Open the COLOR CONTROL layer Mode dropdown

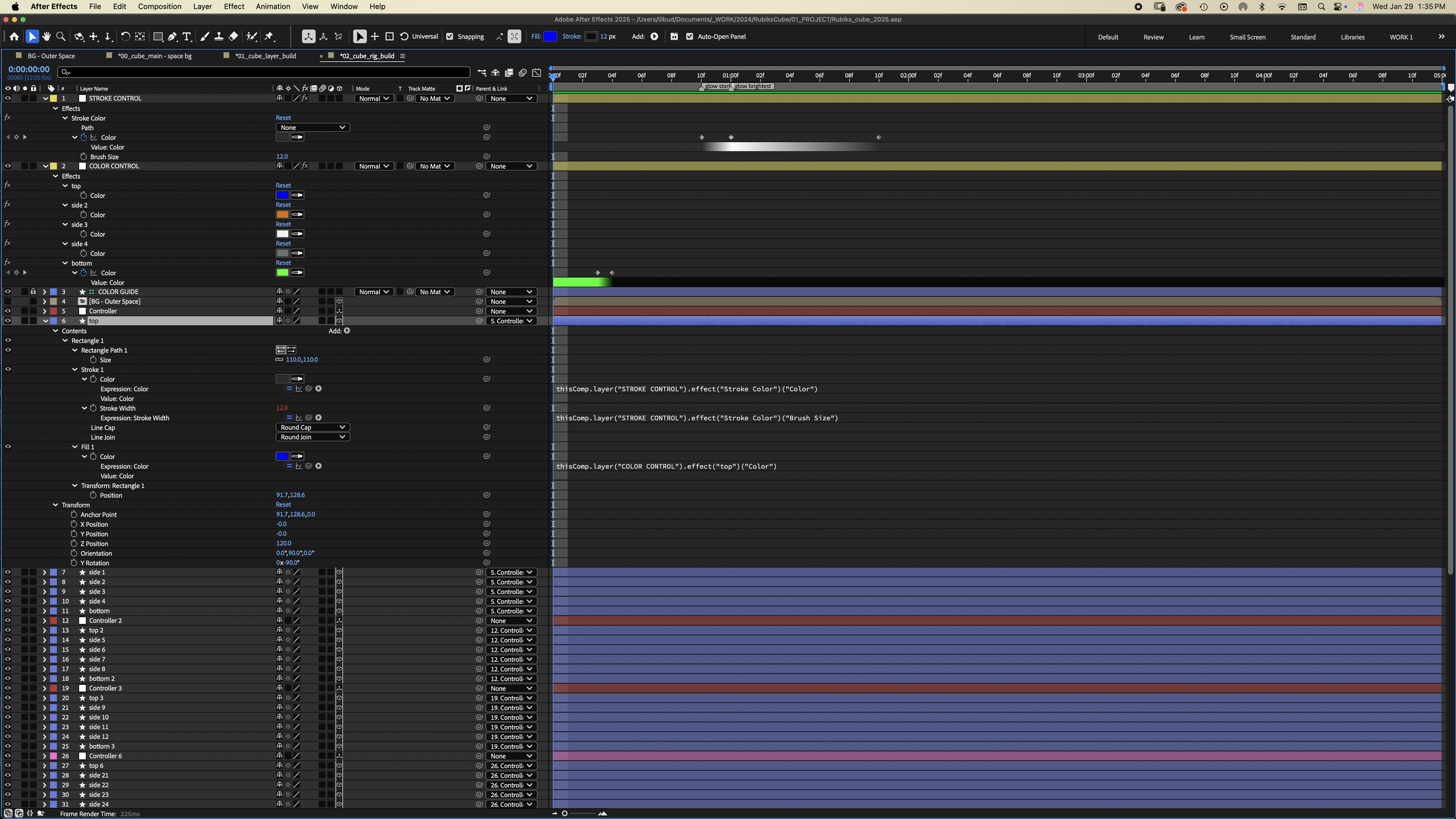tap(374, 167)
